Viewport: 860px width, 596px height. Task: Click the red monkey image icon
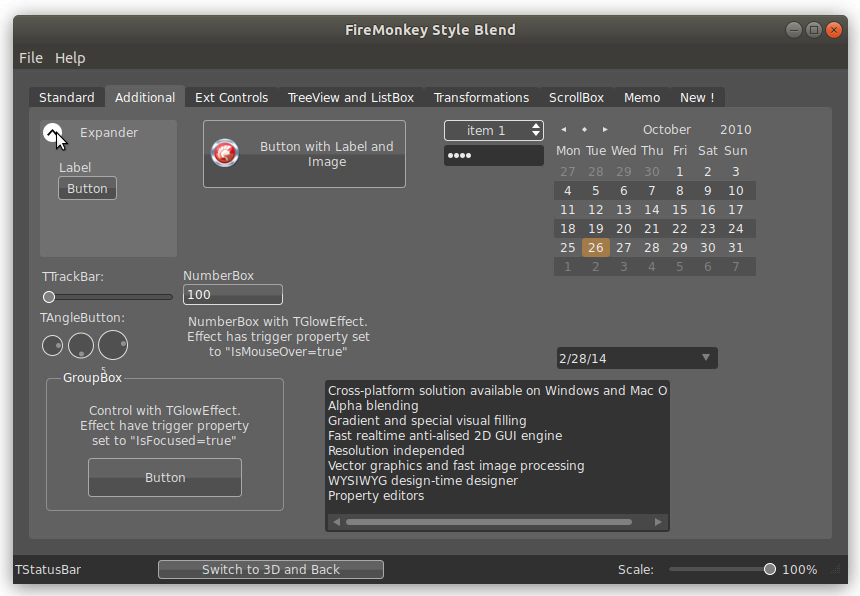click(225, 153)
